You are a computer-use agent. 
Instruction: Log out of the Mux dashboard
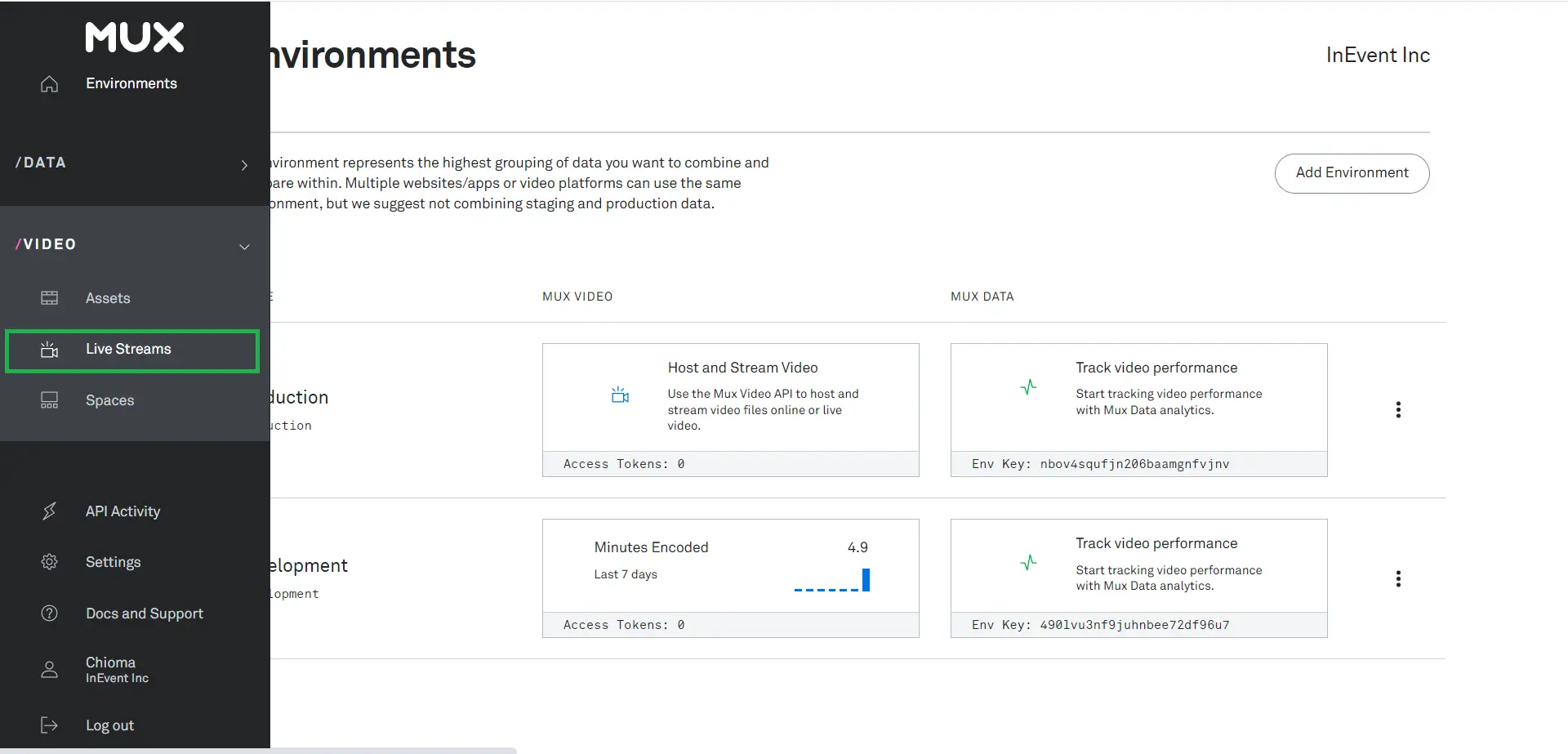pos(109,725)
